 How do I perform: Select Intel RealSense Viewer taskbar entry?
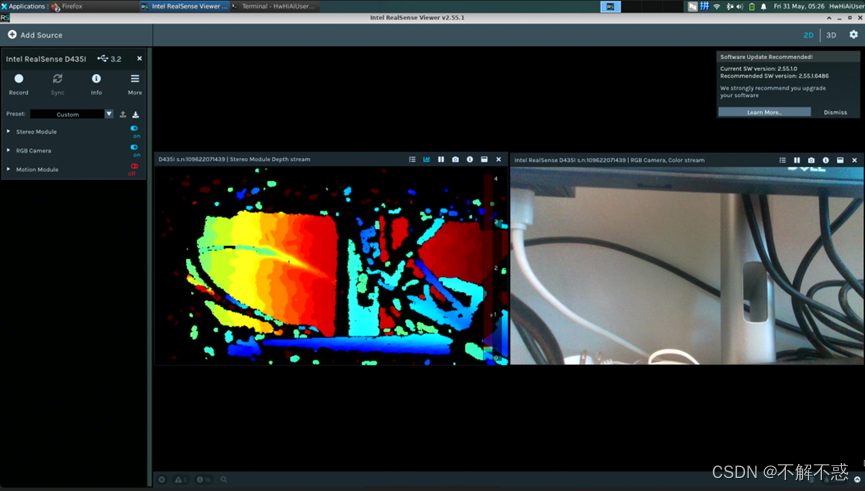[x=184, y=6]
